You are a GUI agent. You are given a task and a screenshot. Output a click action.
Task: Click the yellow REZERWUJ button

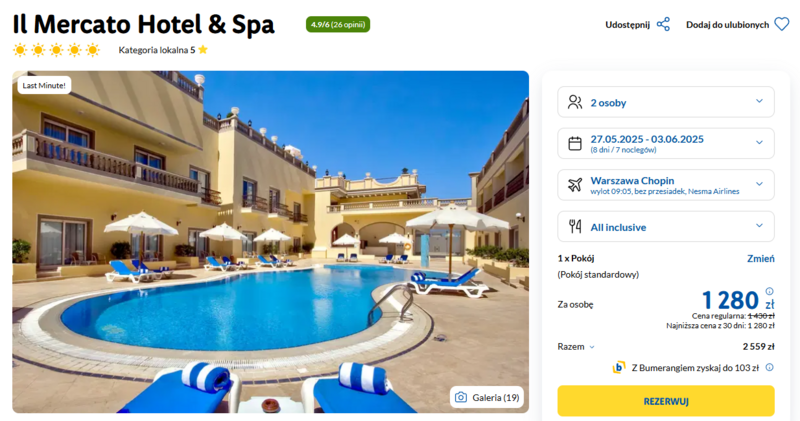click(x=666, y=401)
